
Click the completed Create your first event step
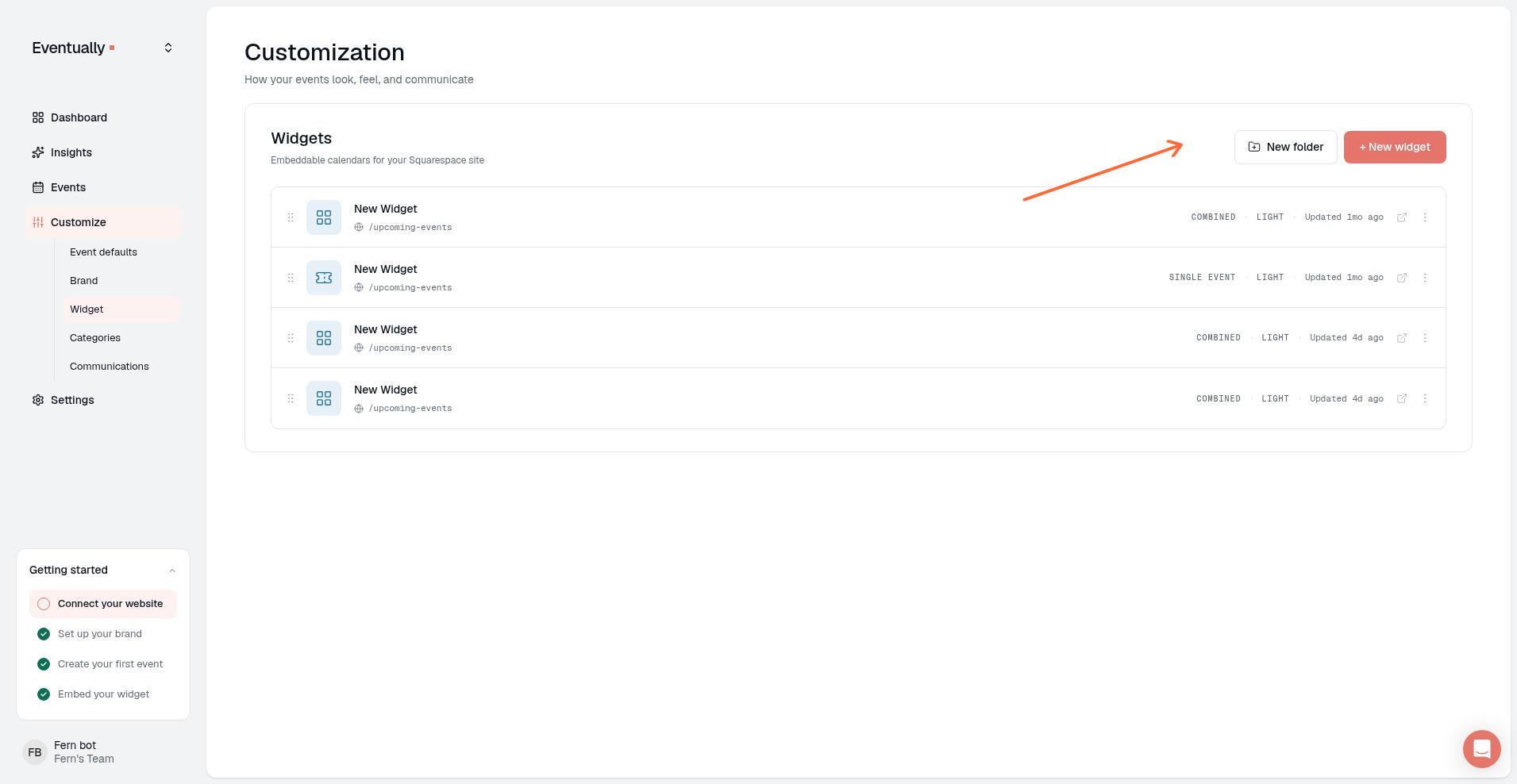[x=103, y=664]
